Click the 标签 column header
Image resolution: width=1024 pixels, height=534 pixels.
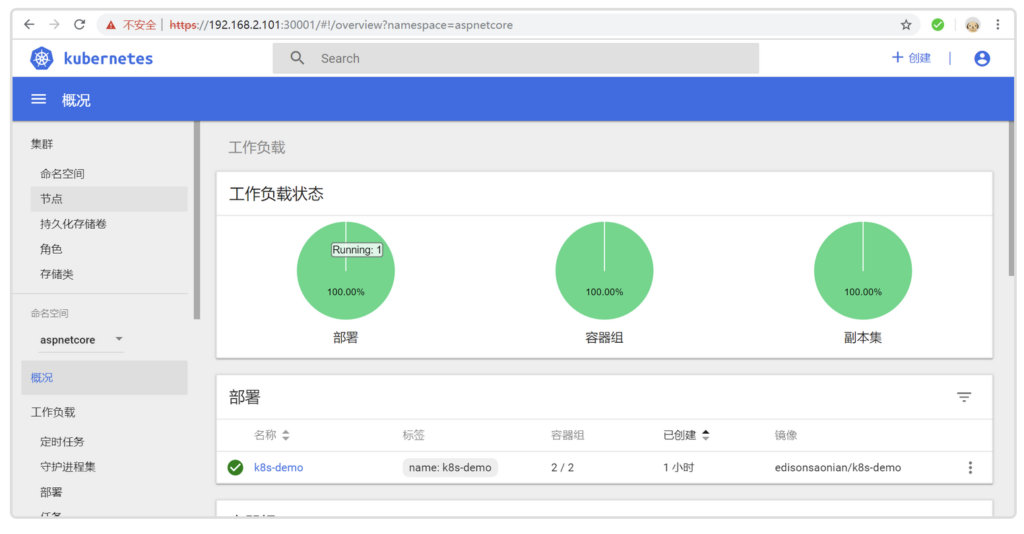[413, 435]
